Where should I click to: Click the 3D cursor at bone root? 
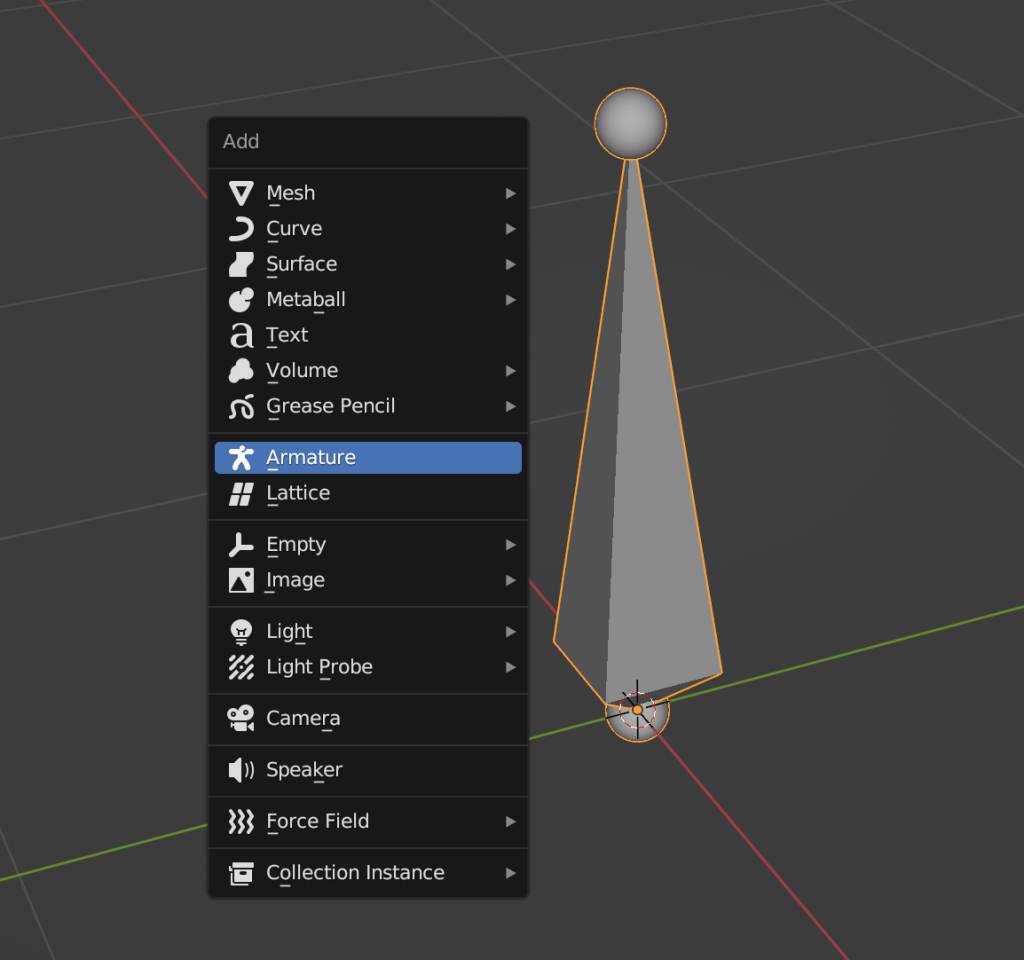637,710
